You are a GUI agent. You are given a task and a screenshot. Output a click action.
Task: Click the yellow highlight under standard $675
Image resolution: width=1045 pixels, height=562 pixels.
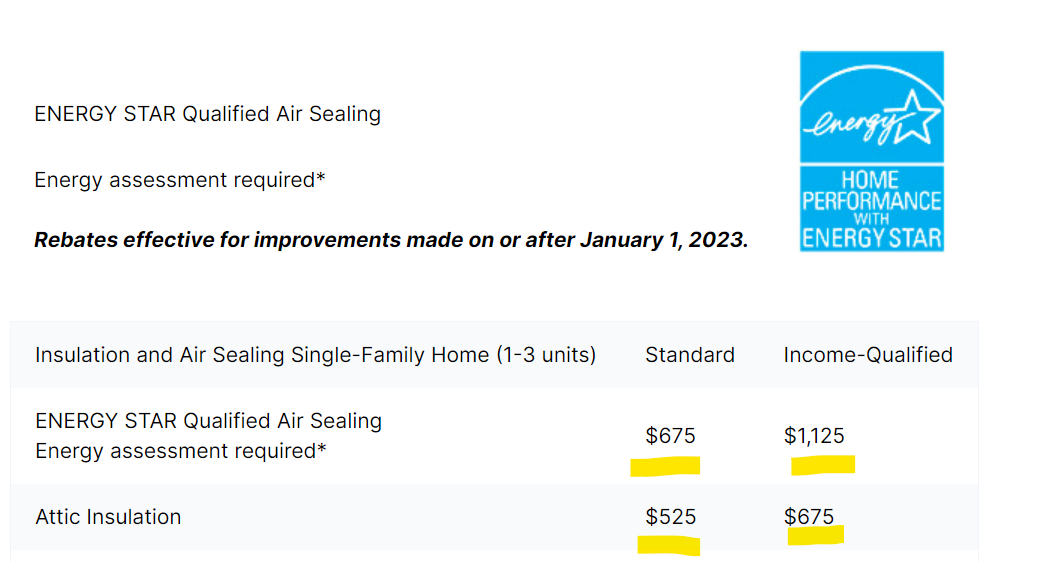(665, 466)
